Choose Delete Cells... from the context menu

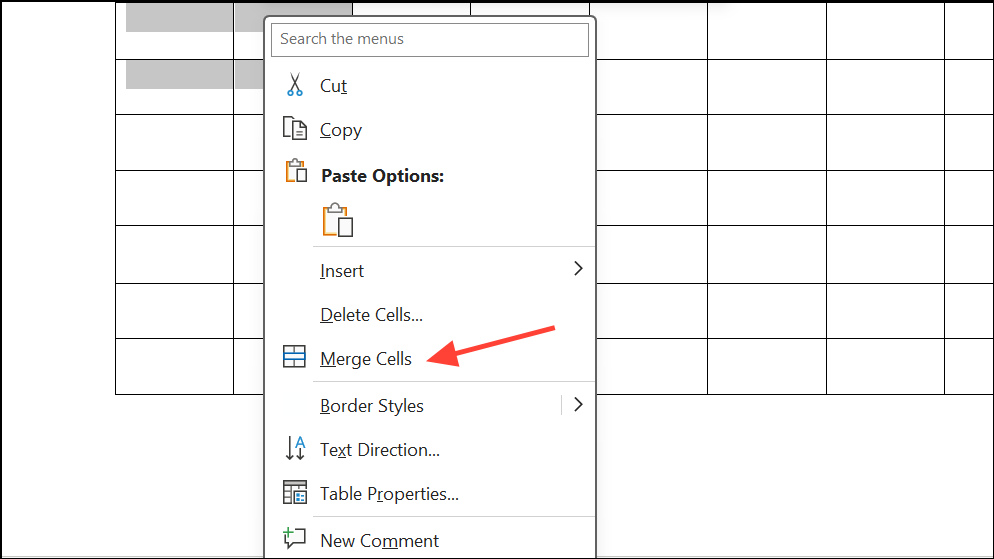[x=371, y=315]
